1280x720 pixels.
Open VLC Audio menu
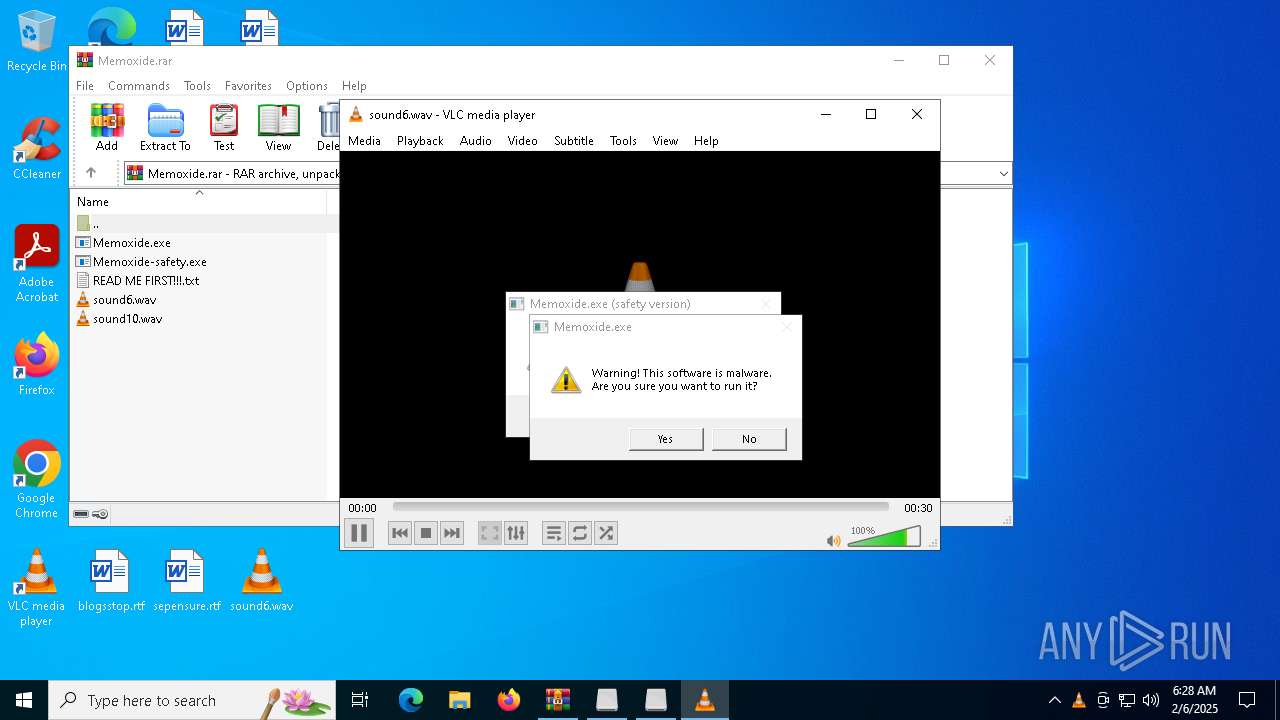coord(476,141)
